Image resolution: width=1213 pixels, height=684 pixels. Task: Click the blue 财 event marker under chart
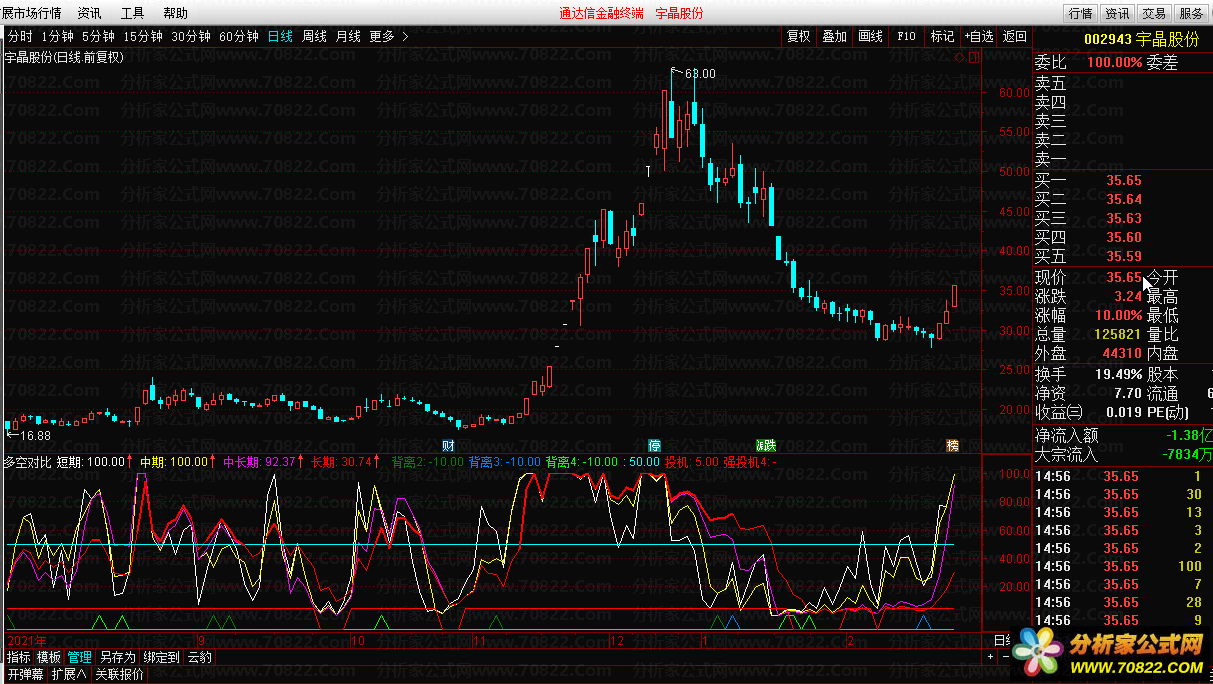(449, 445)
